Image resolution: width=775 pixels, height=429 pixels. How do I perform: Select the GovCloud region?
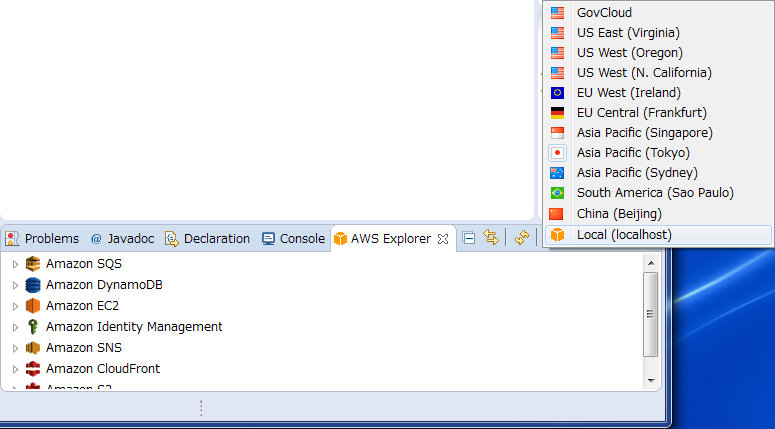pos(658,12)
